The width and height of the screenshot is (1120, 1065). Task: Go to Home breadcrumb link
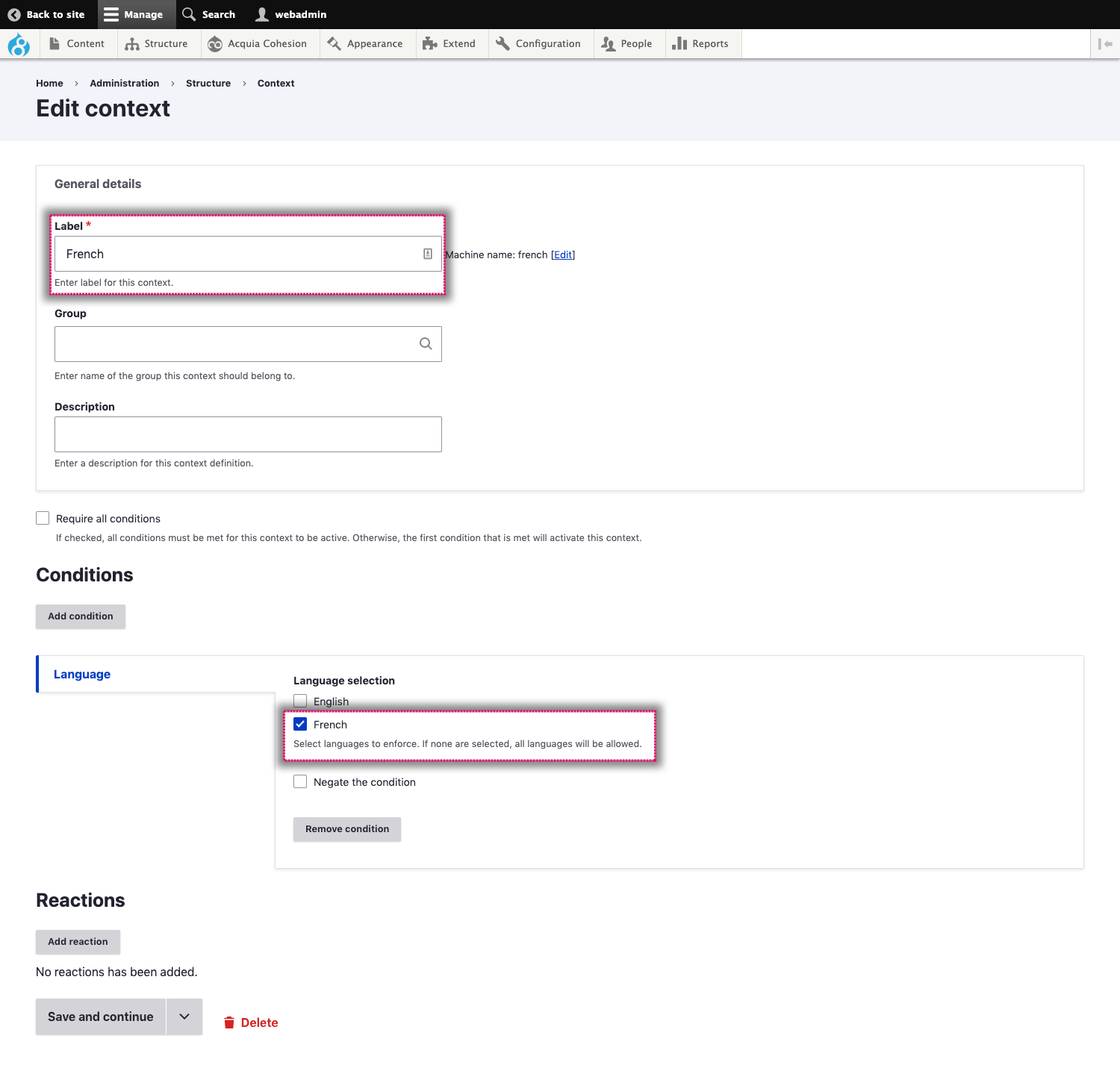coord(49,84)
